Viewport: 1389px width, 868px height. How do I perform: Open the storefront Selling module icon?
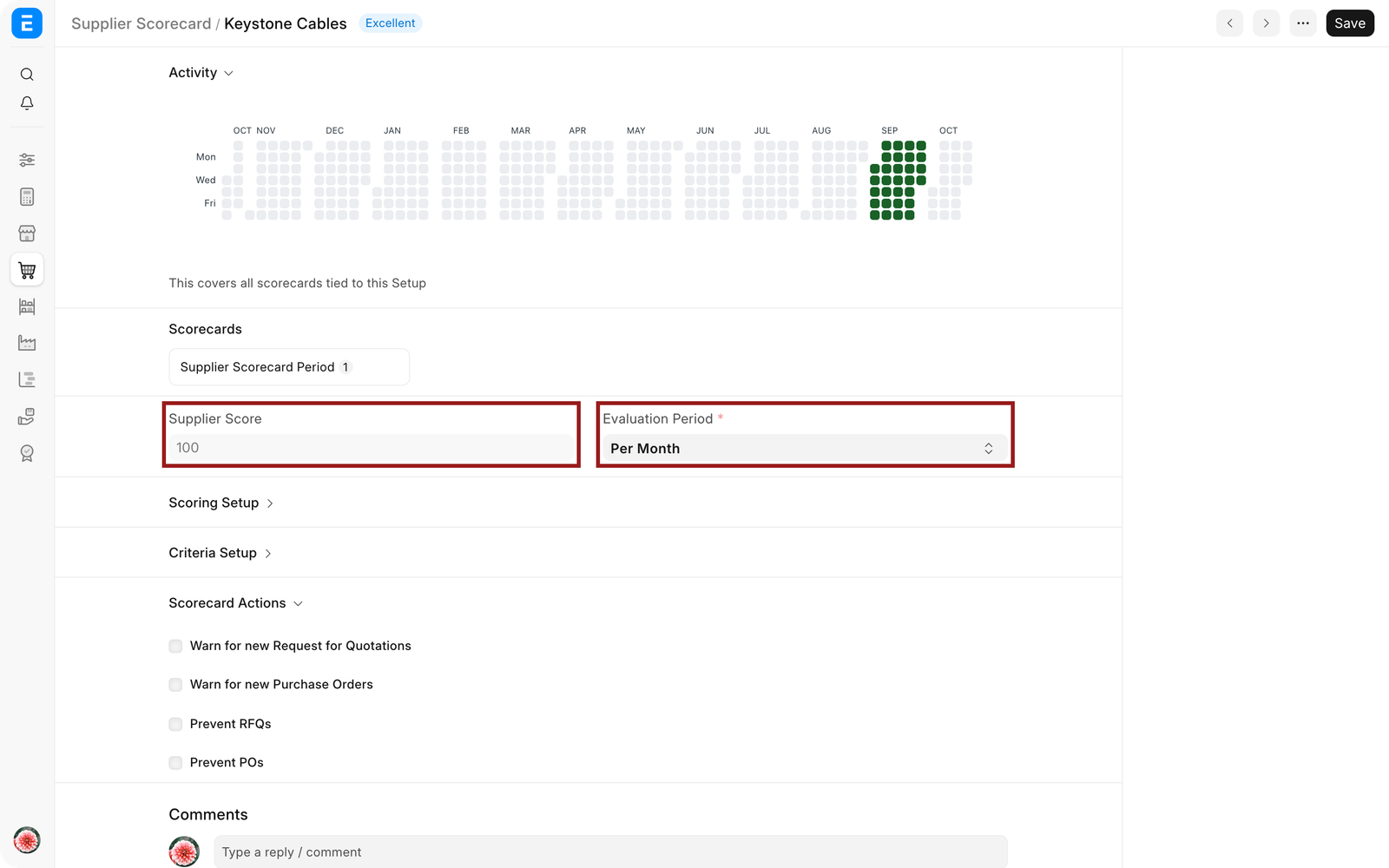click(x=27, y=233)
